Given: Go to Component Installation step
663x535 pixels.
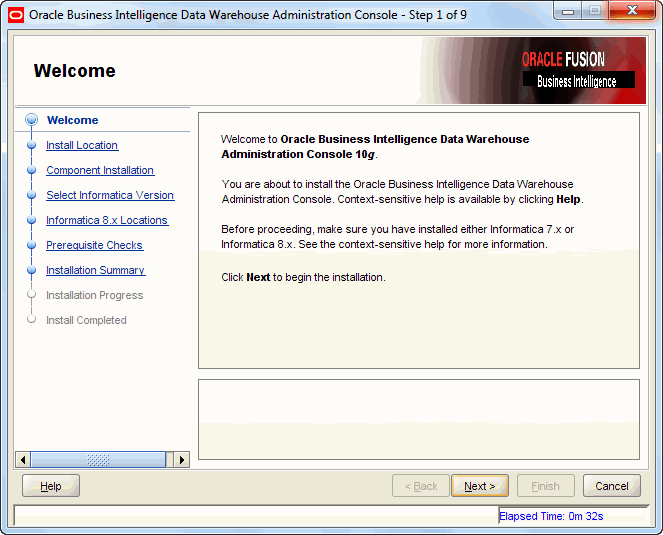Looking at the screenshot, I should 100,170.
